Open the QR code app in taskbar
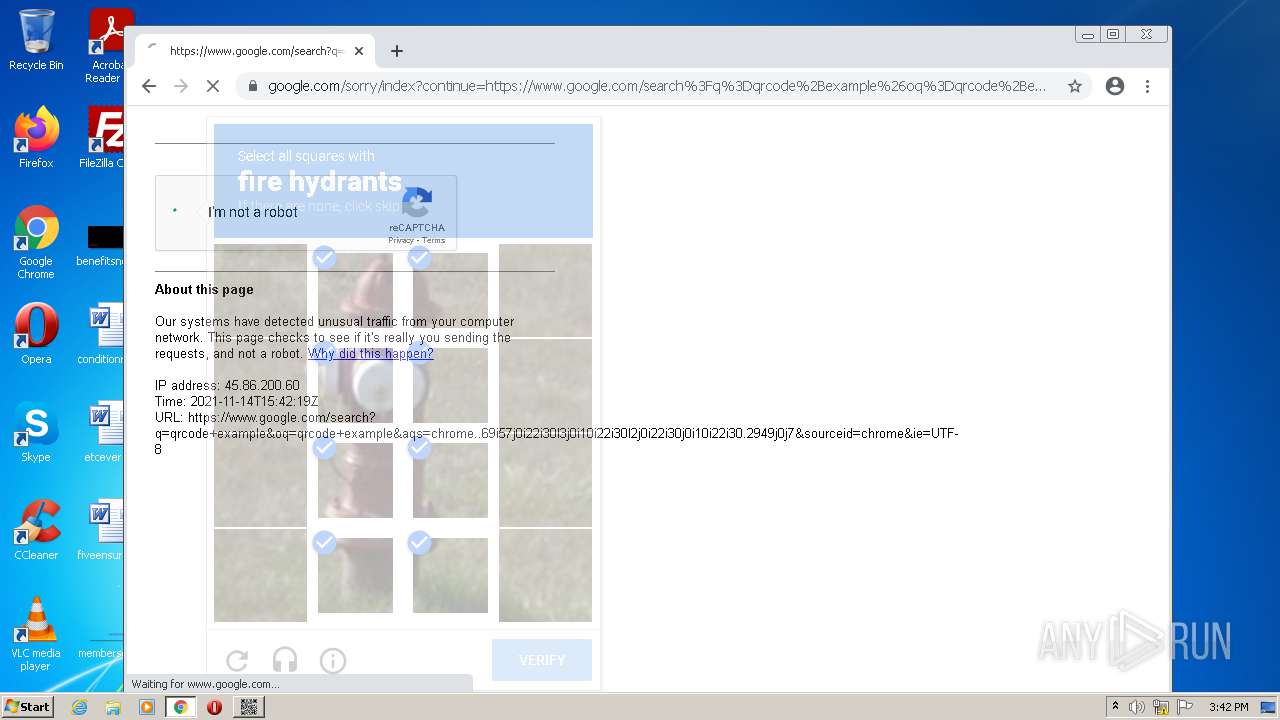This screenshot has height=720, width=1280. (x=249, y=707)
